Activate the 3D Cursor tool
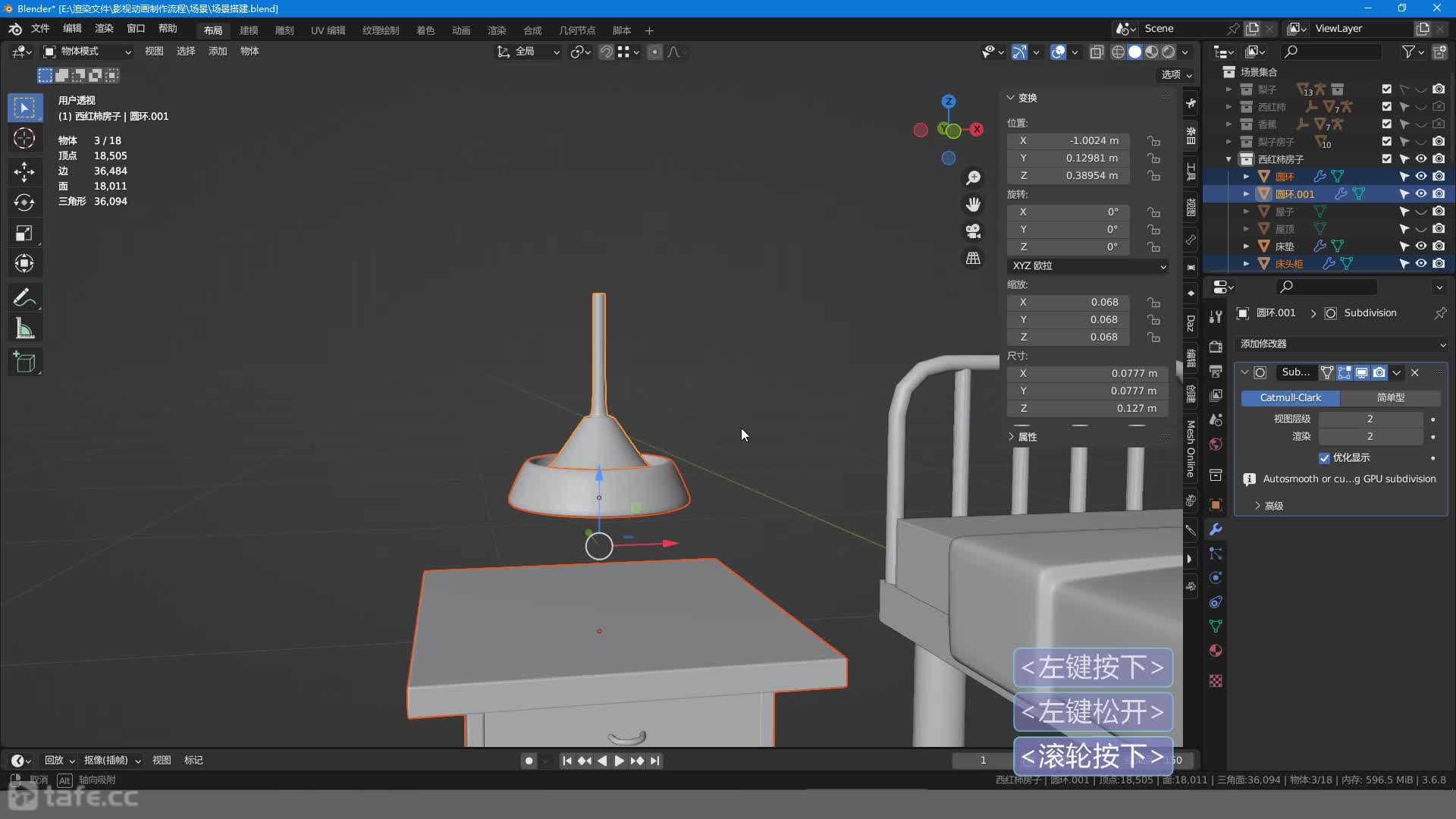This screenshot has width=1456, height=819. pyautogui.click(x=24, y=139)
